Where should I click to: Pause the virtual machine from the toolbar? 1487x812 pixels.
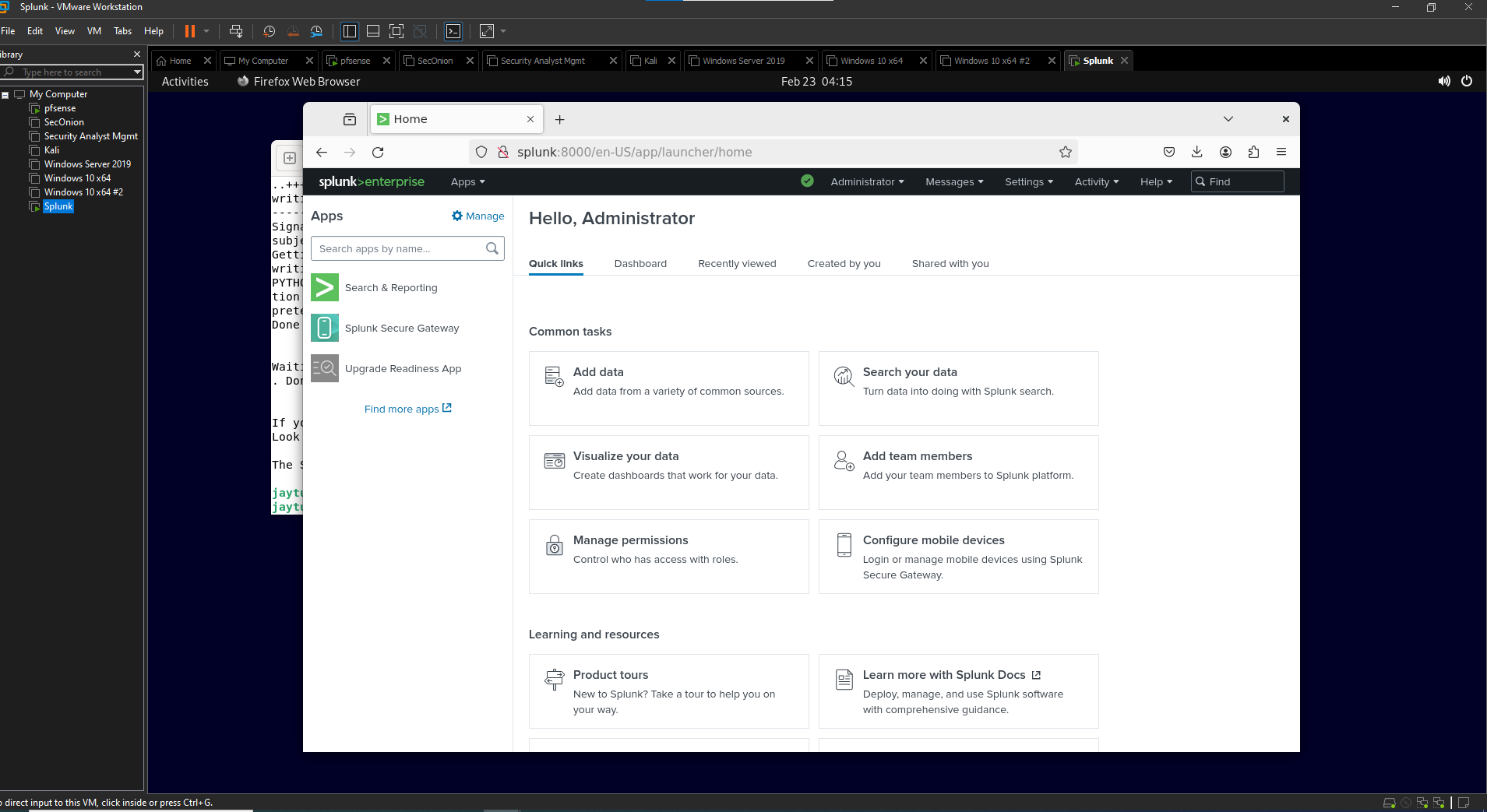[189, 31]
